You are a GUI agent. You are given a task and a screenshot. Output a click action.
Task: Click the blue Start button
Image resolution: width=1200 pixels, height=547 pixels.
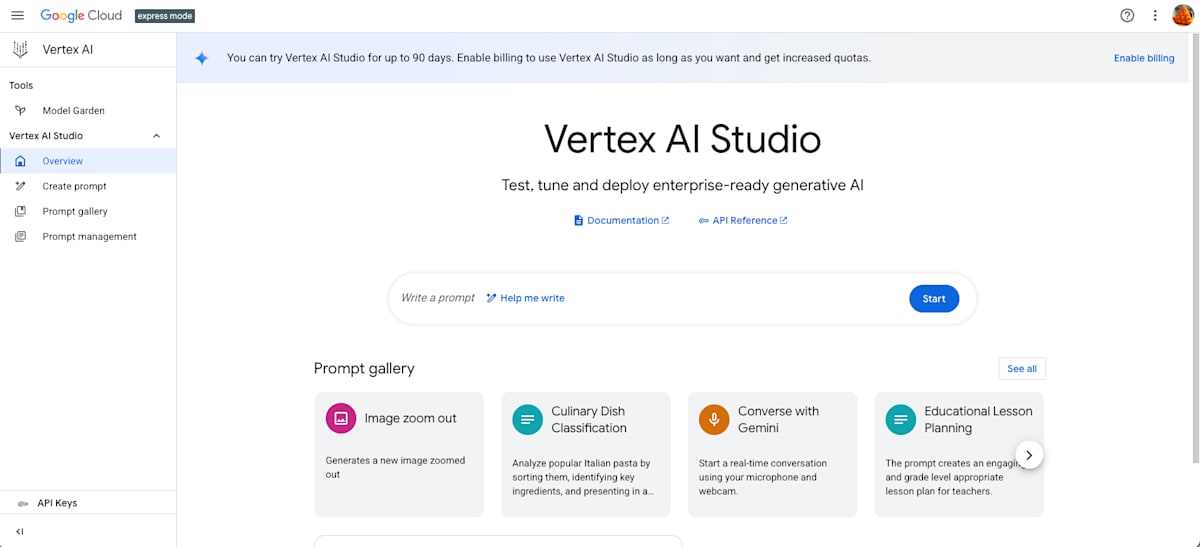point(934,299)
